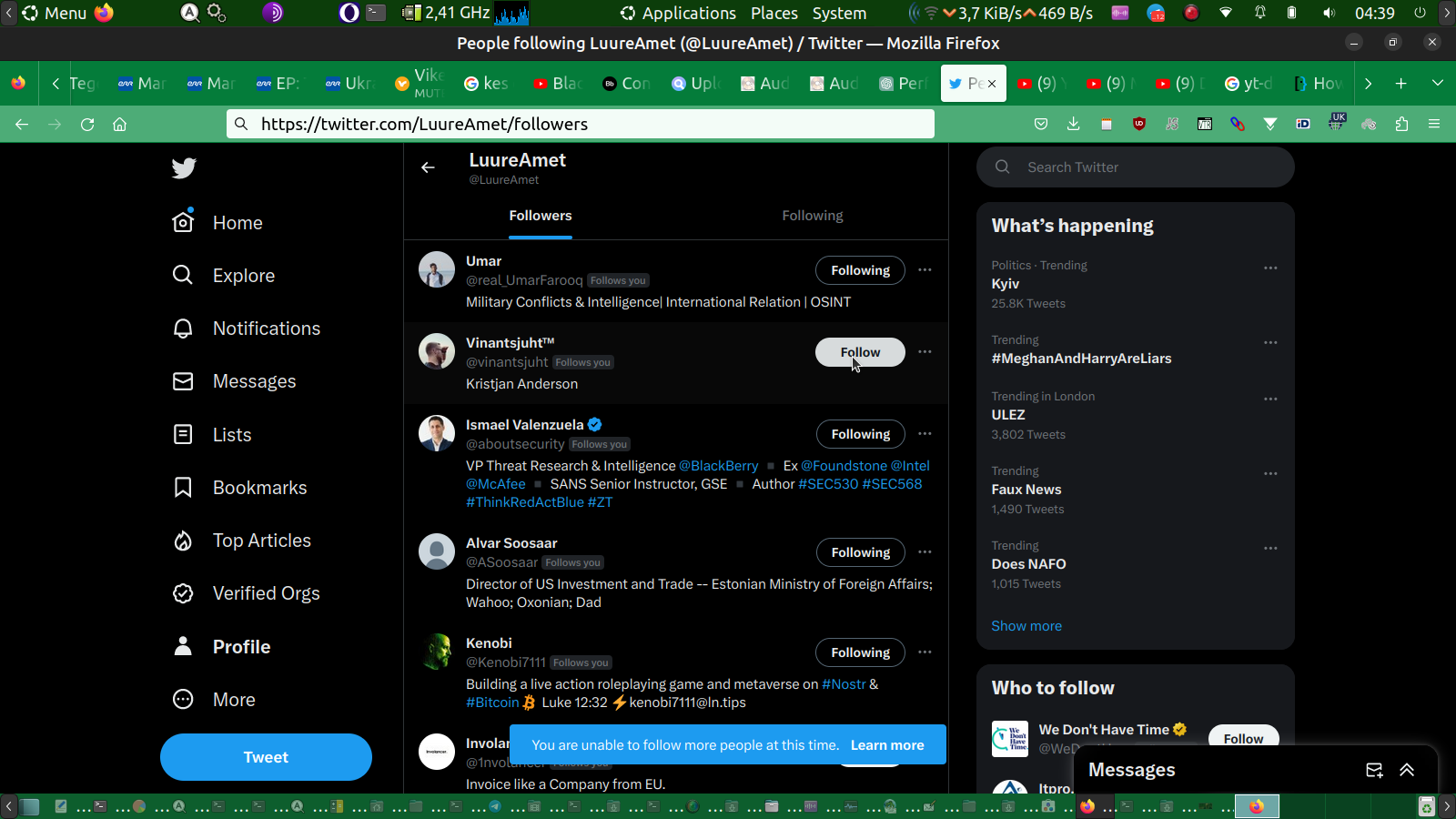Toggle Following for Alvar Soosaar
This screenshot has width=1456, height=819.
tap(860, 552)
